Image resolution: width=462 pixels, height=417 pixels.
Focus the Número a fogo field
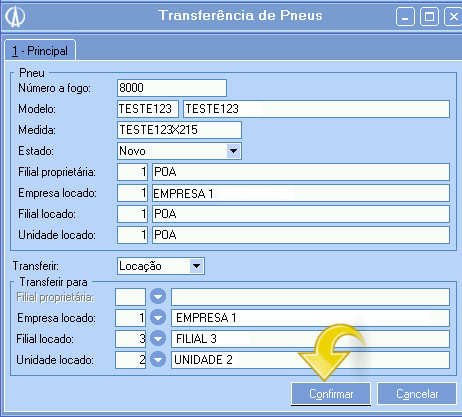coord(172,88)
